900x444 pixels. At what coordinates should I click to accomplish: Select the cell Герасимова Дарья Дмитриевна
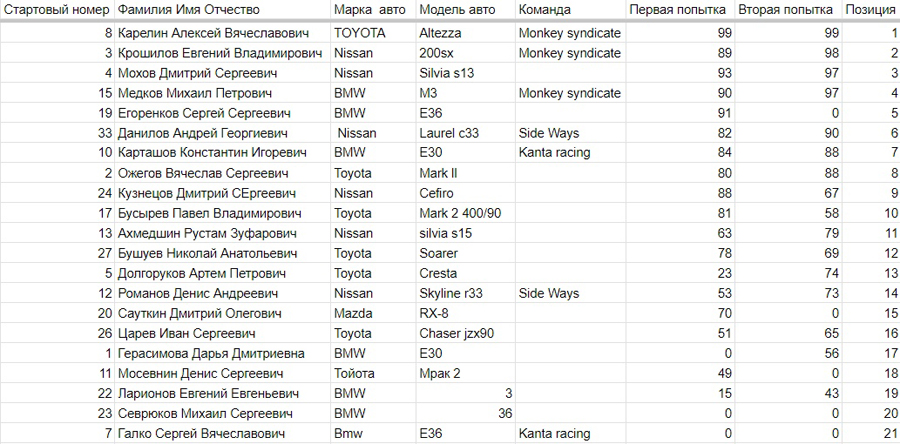(x=223, y=353)
